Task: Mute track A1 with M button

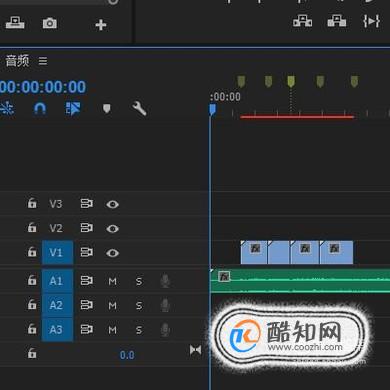Action: pos(113,282)
